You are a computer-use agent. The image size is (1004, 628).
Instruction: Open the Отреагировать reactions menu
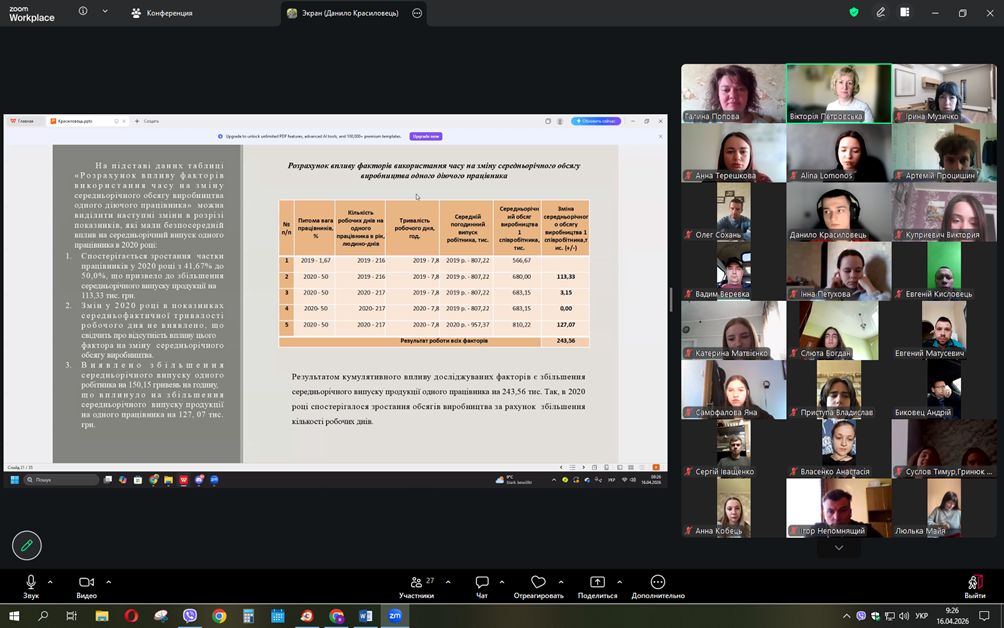539,585
